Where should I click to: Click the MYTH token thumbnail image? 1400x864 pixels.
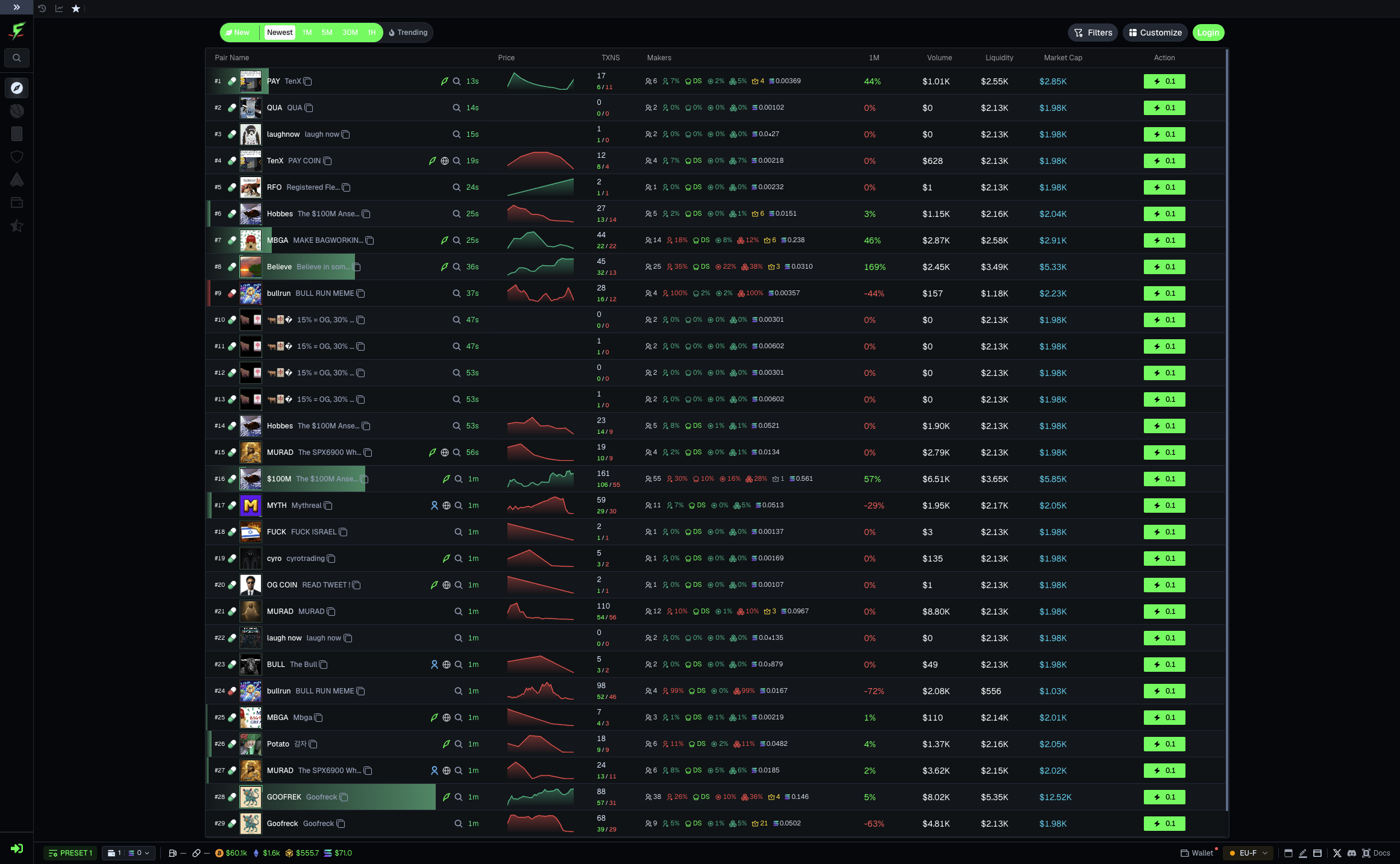[251, 506]
